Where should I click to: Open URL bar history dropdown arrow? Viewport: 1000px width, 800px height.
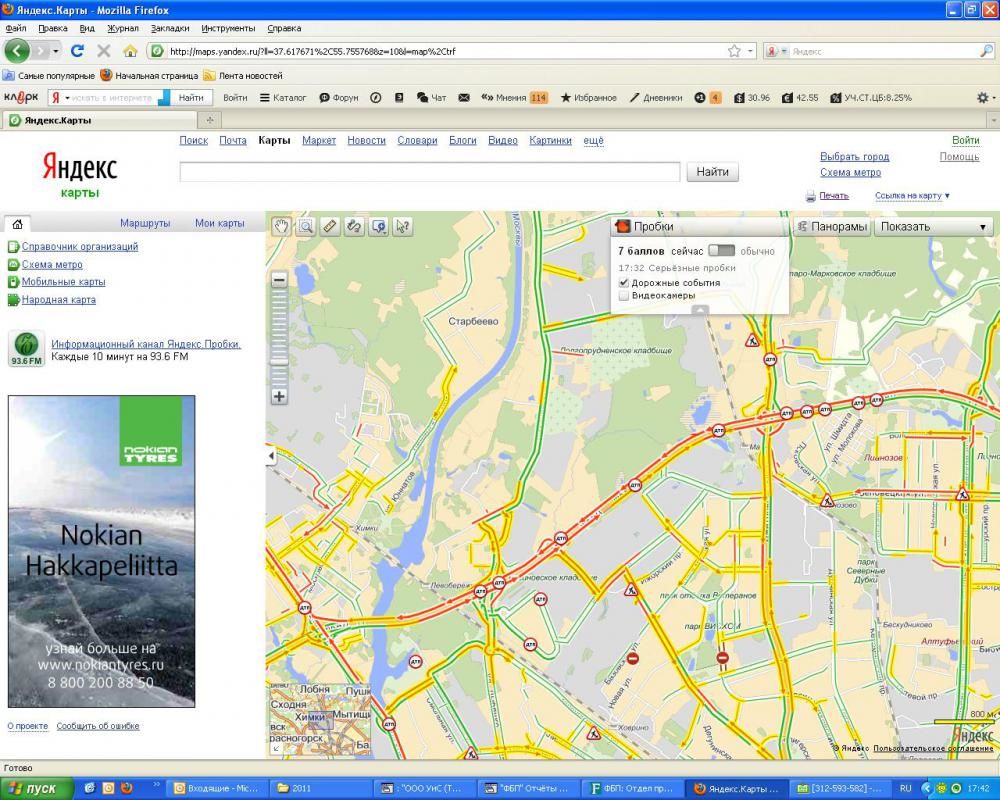click(751, 51)
